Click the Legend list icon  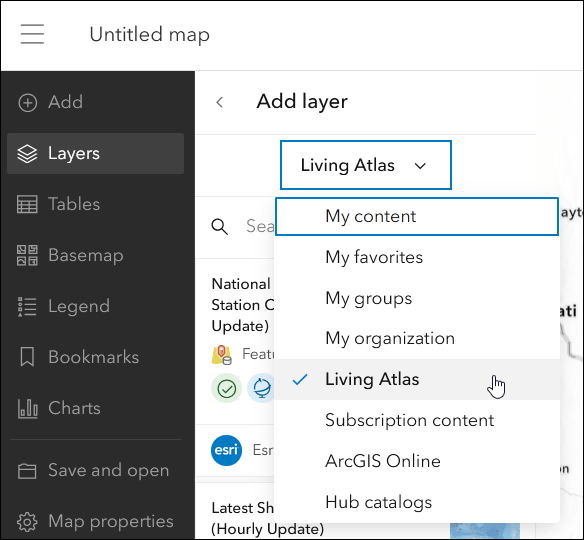pyautogui.click(x=27, y=306)
